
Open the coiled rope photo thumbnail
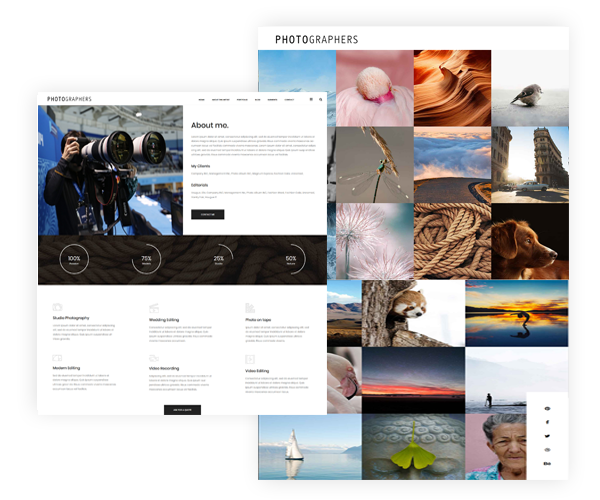(x=452, y=240)
